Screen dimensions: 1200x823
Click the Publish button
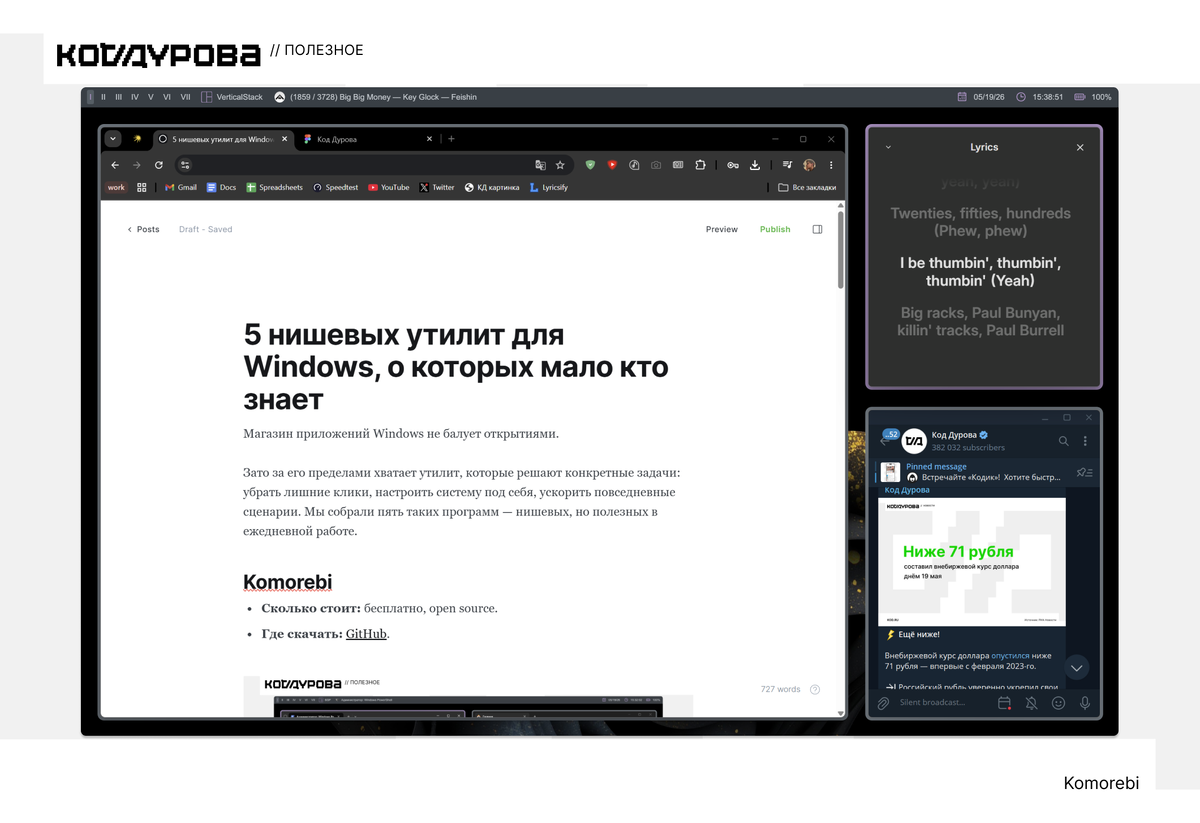coord(775,229)
